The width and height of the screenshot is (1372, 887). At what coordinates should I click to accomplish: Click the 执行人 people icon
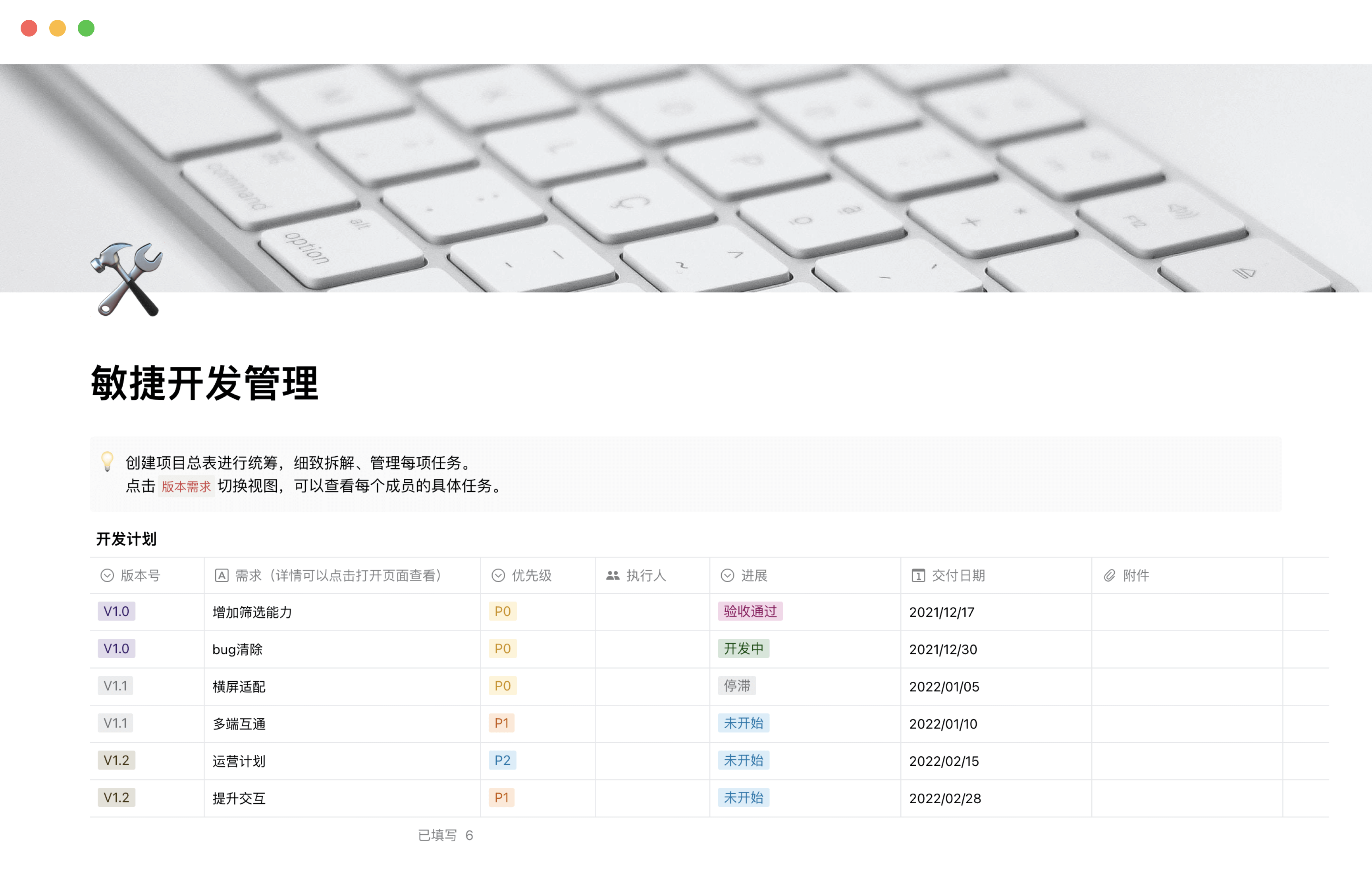[613, 575]
